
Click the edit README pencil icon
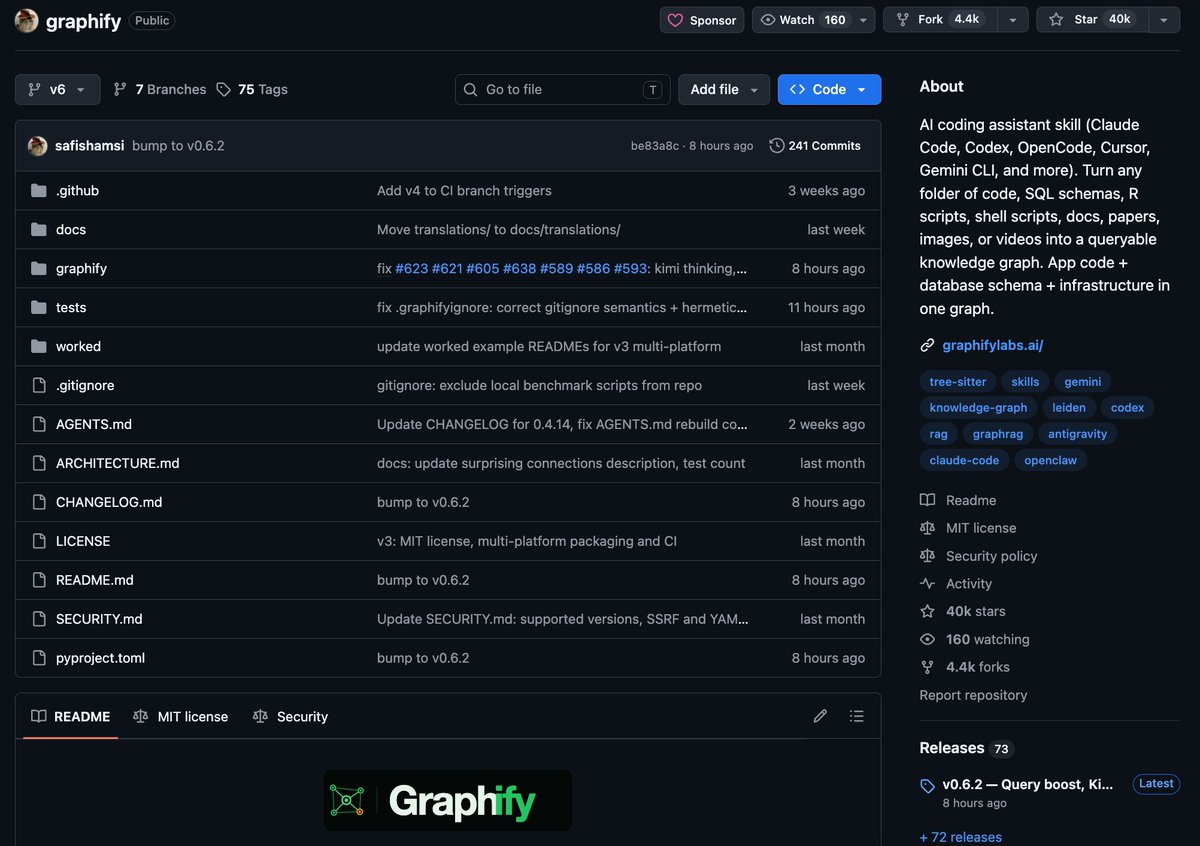[820, 716]
